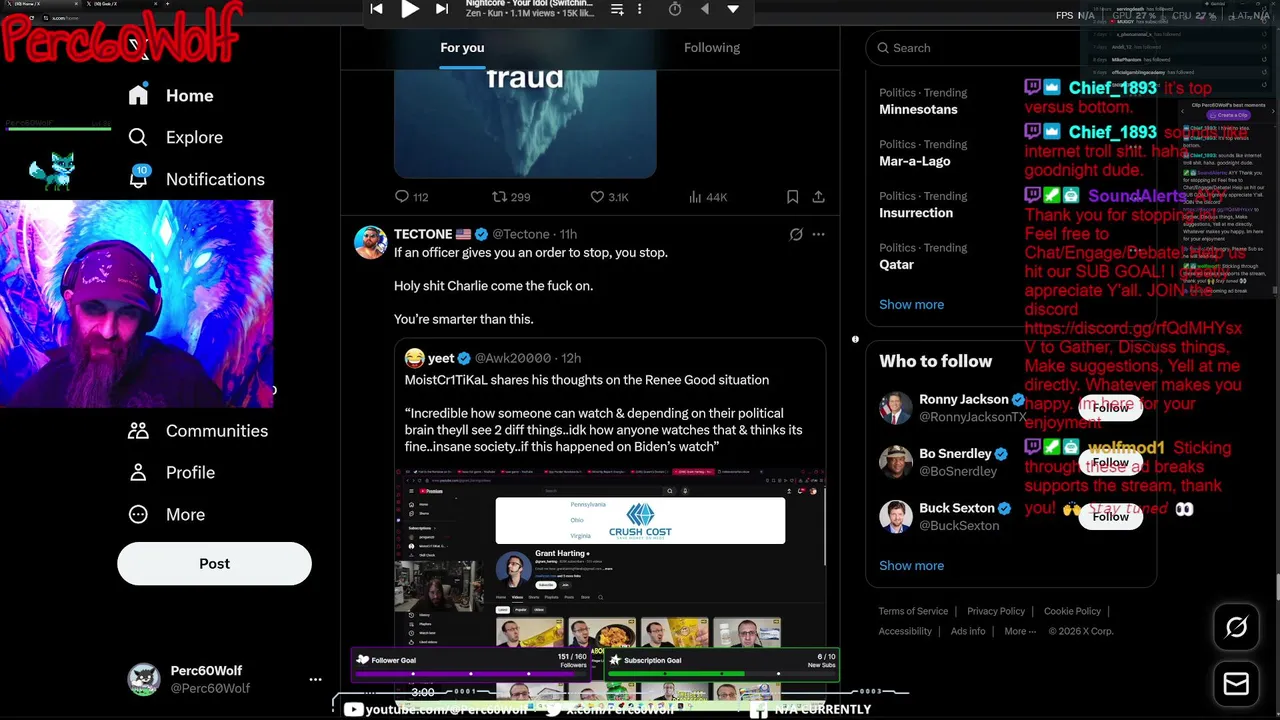Bookmark the fraud image post
1280x720 pixels.
(x=792, y=197)
